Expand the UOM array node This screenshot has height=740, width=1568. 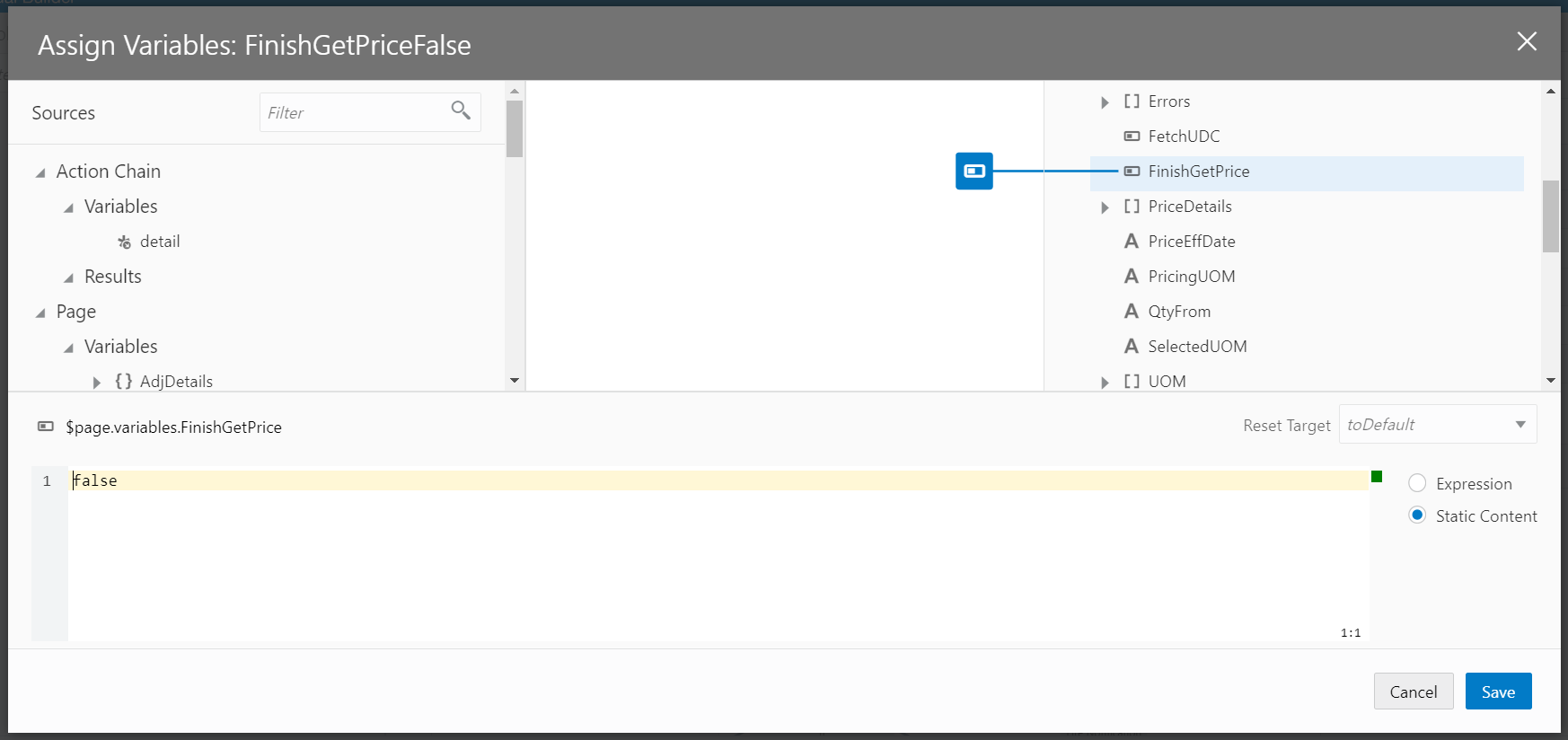1105,383
